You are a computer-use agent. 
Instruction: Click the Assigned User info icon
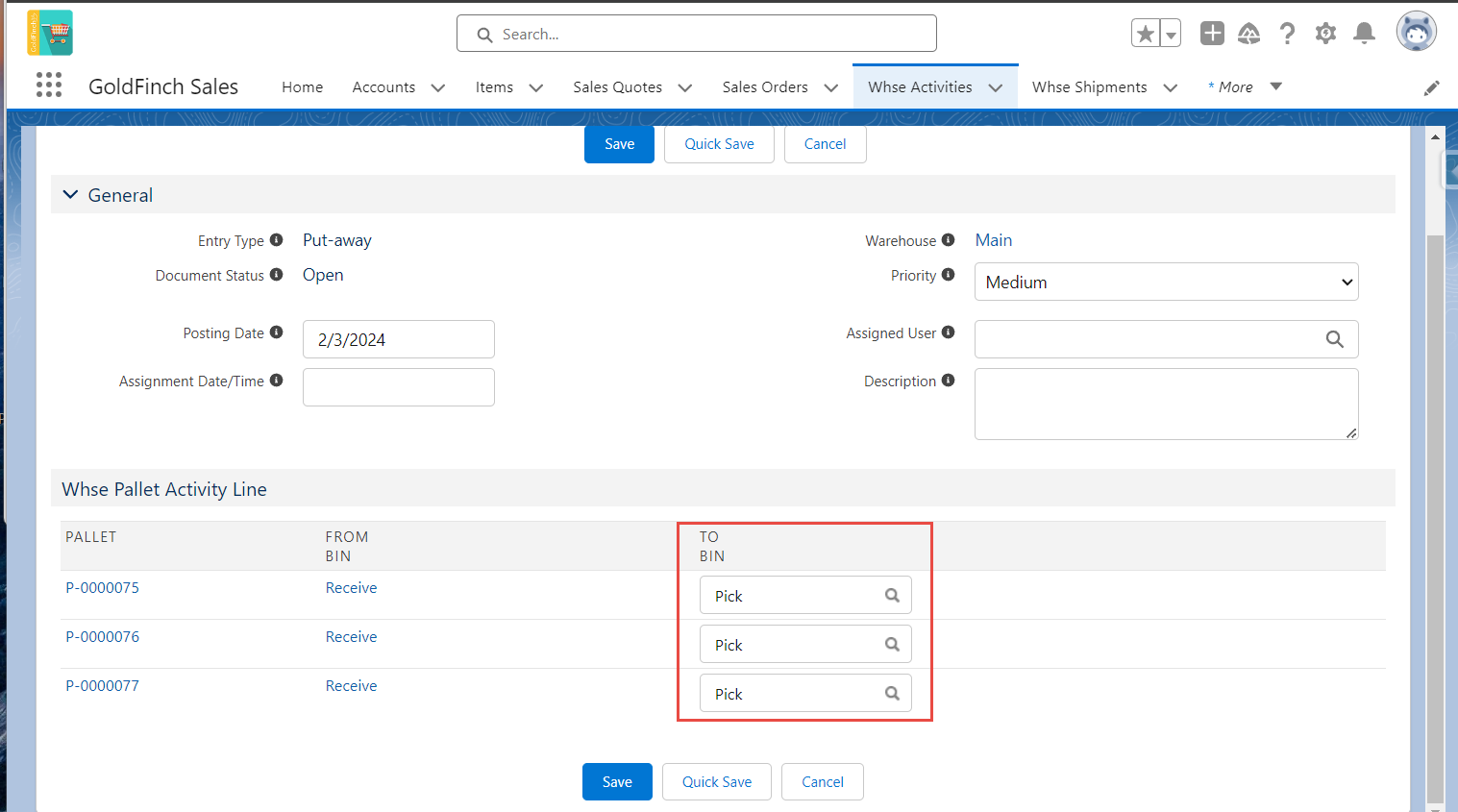[948, 332]
